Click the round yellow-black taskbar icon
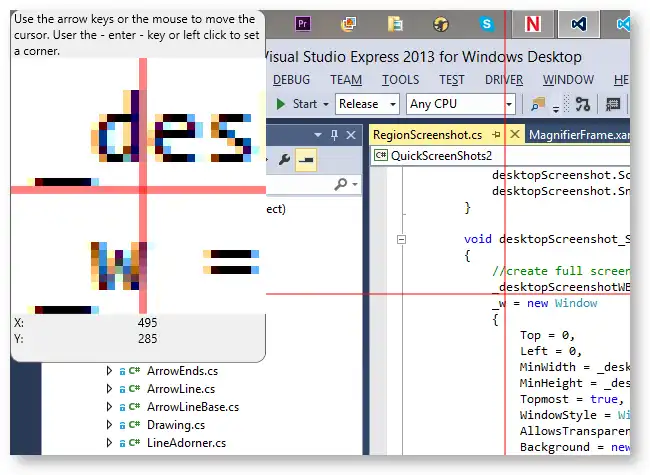 point(441,24)
